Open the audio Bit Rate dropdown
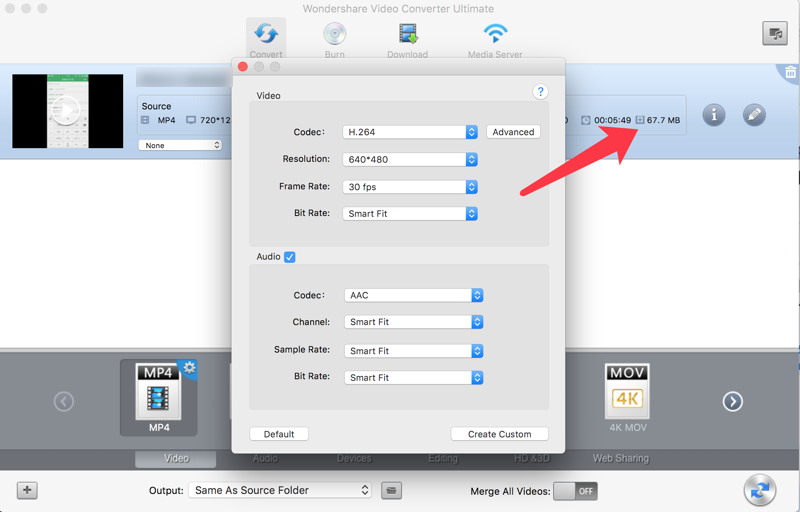 click(413, 378)
